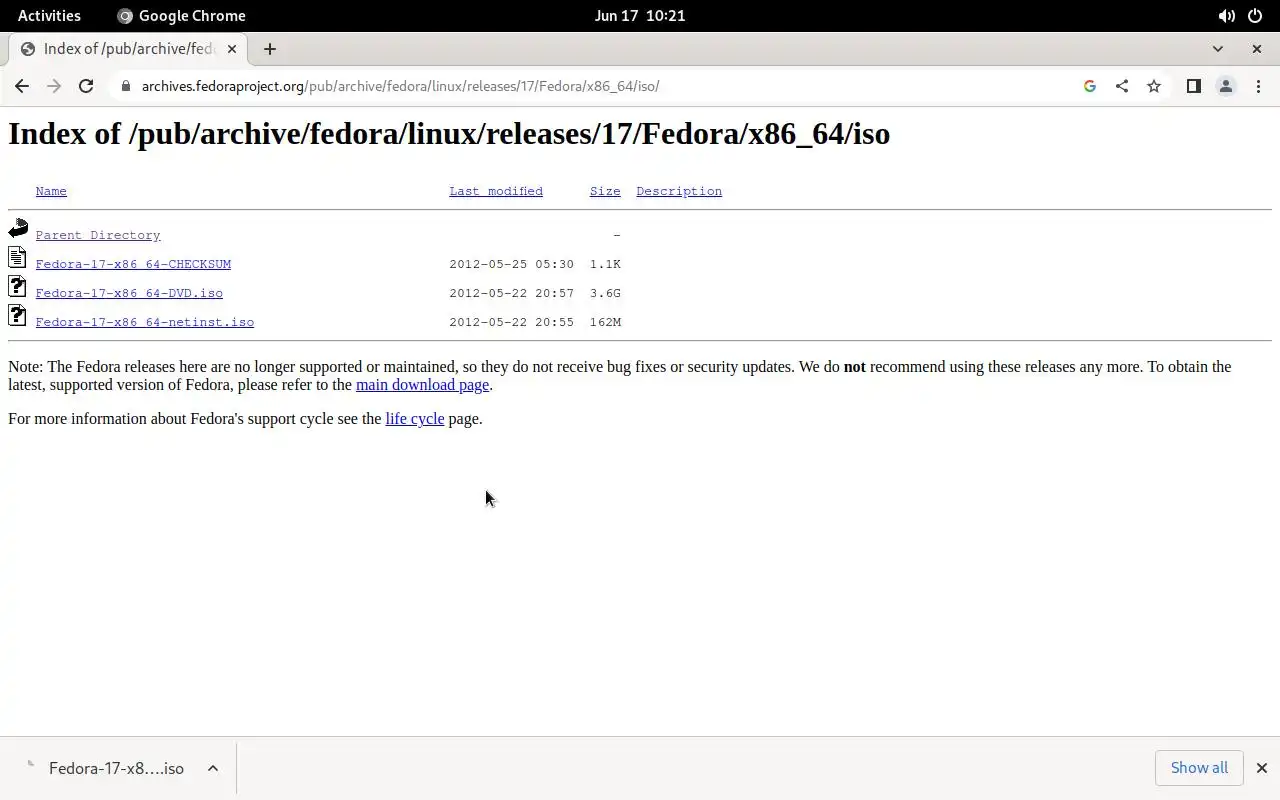The width and height of the screenshot is (1280, 800).
Task: Sort by Last modified column
Action: [x=496, y=191]
